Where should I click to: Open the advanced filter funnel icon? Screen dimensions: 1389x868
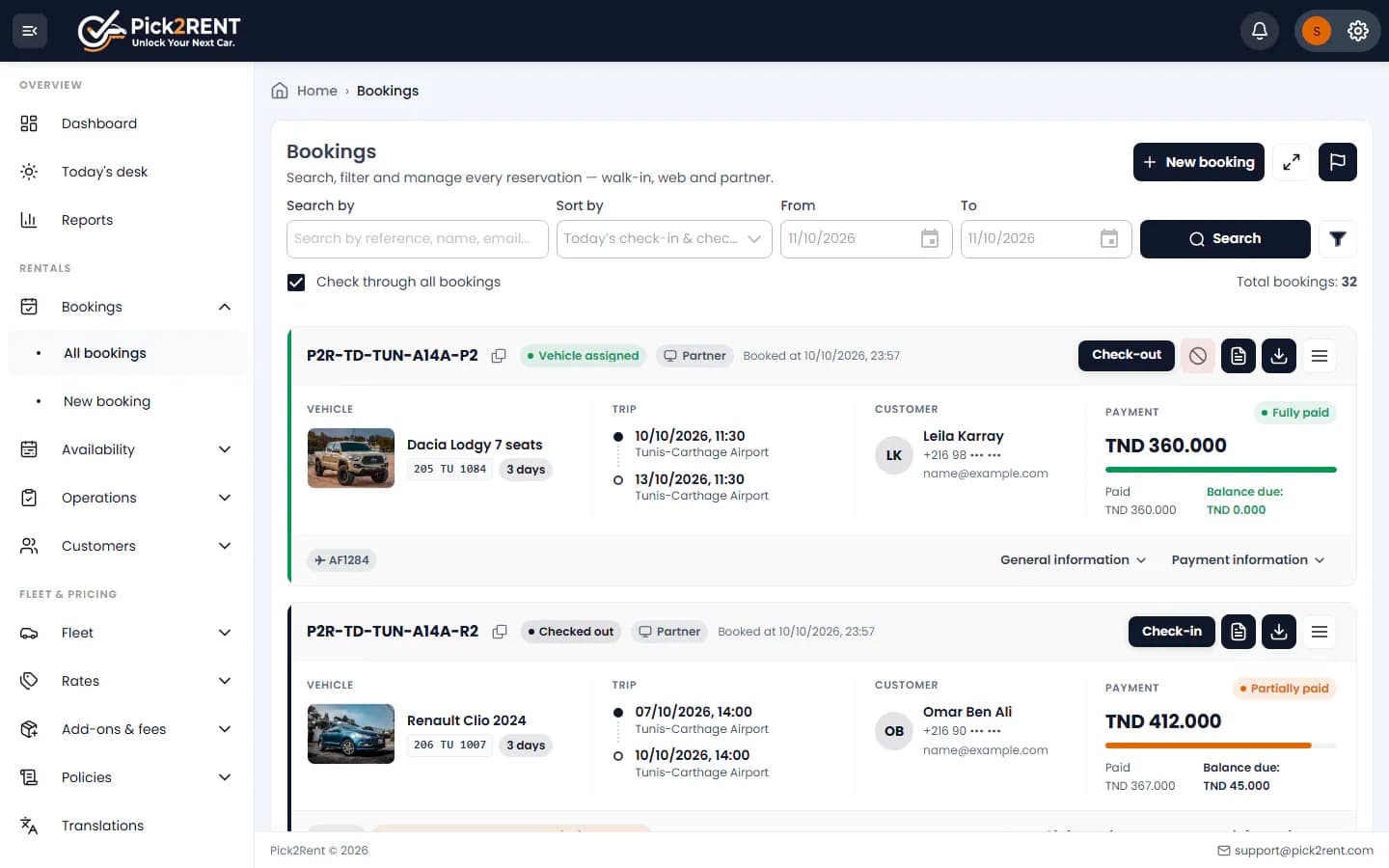click(1338, 239)
